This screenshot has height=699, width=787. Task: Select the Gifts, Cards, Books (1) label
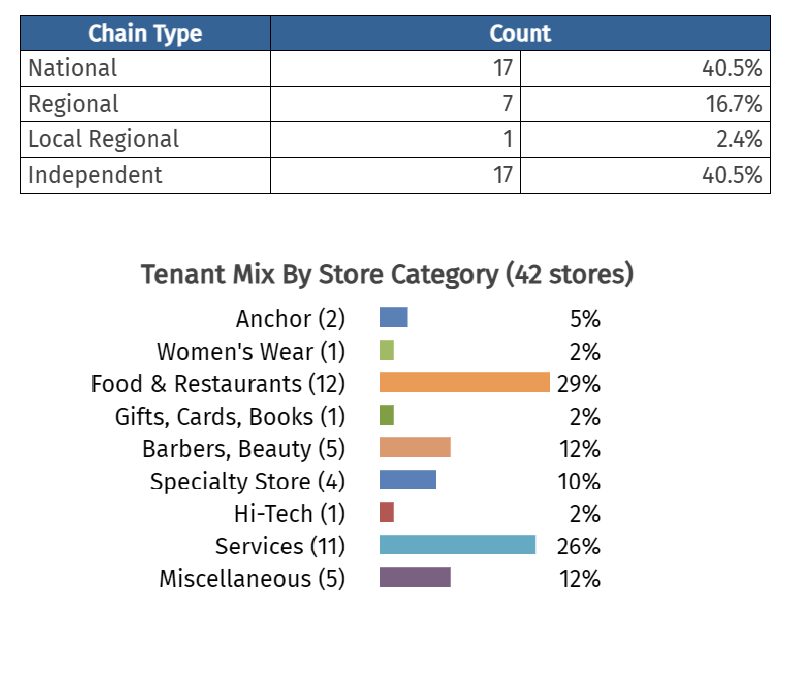coord(230,416)
